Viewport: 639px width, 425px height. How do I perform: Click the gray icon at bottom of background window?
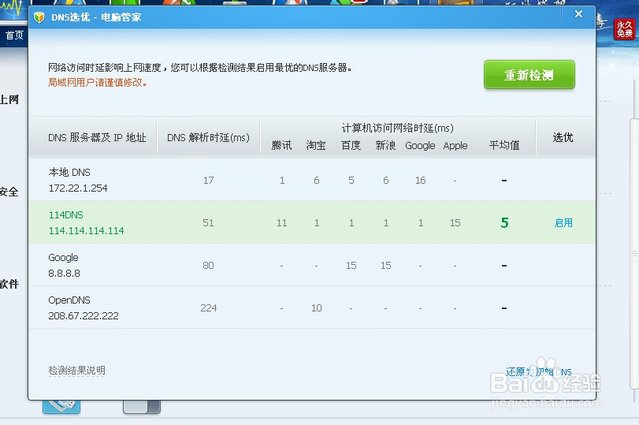[x=142, y=406]
